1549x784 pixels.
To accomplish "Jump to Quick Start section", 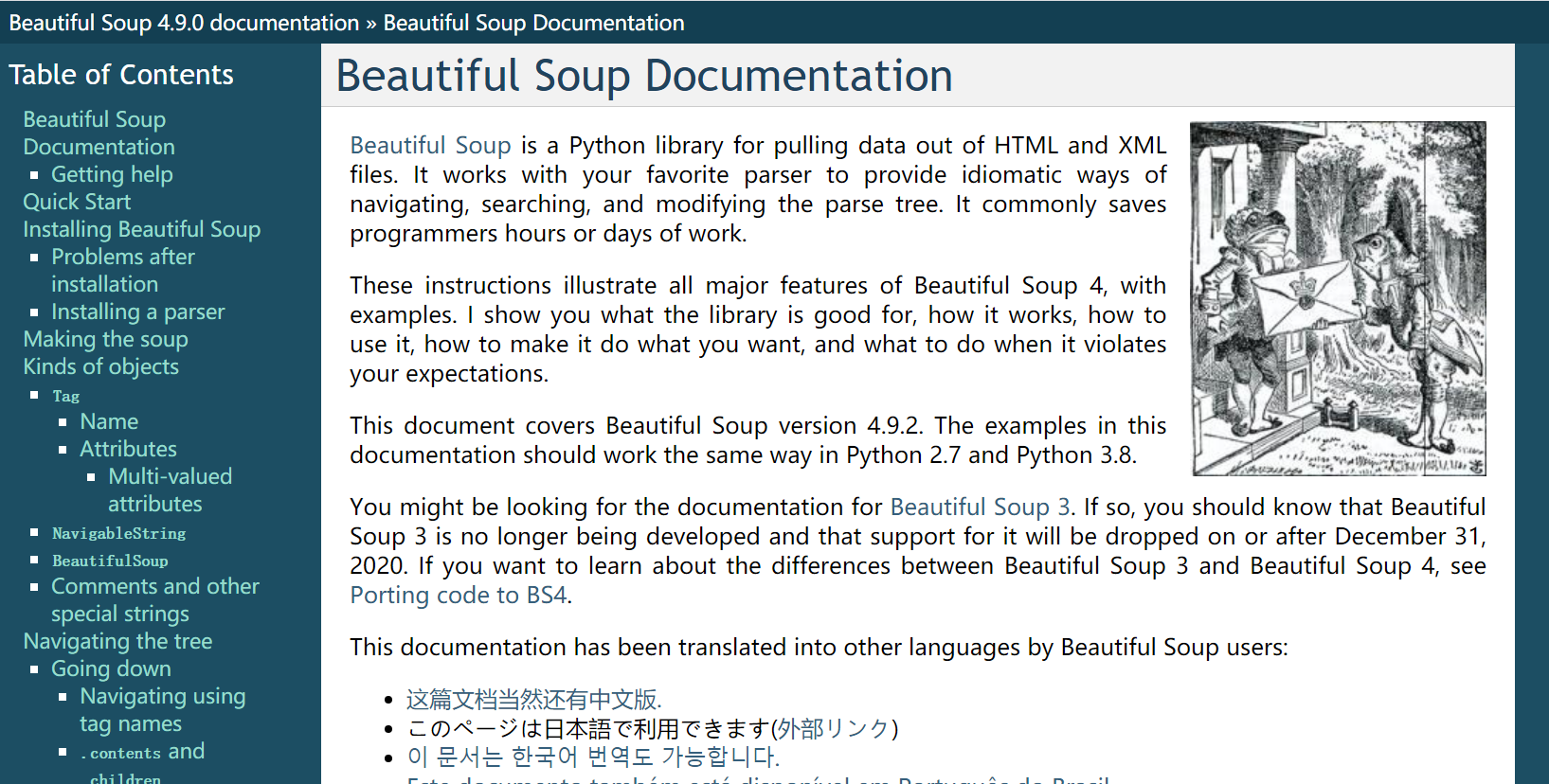I will [x=77, y=202].
